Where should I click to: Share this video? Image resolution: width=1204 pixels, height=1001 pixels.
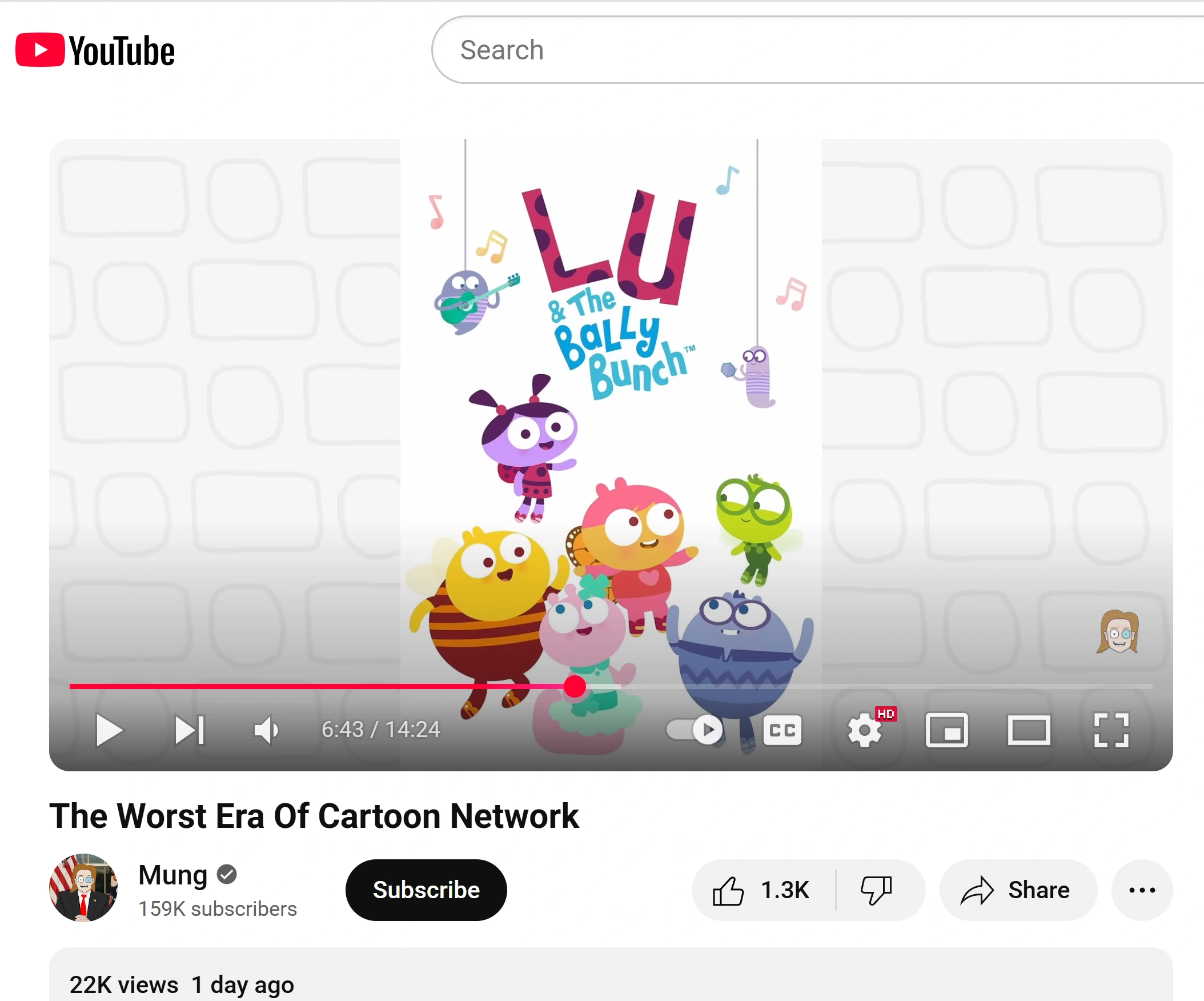click(x=1017, y=890)
